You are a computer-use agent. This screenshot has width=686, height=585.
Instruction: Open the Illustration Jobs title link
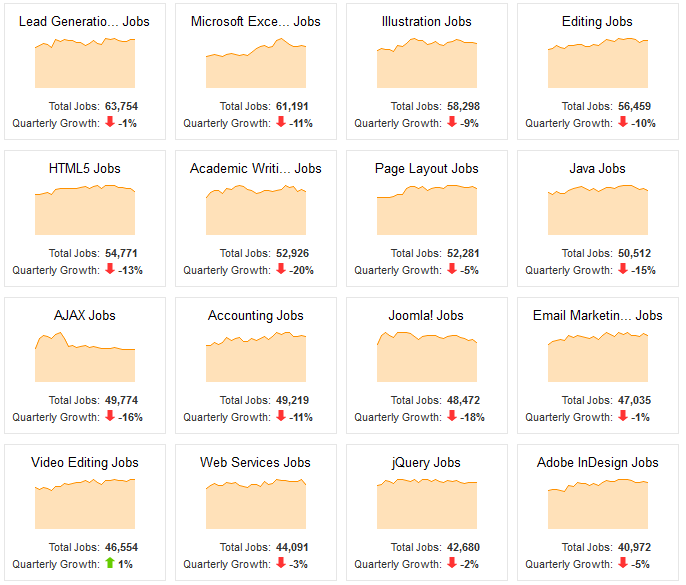[427, 21]
